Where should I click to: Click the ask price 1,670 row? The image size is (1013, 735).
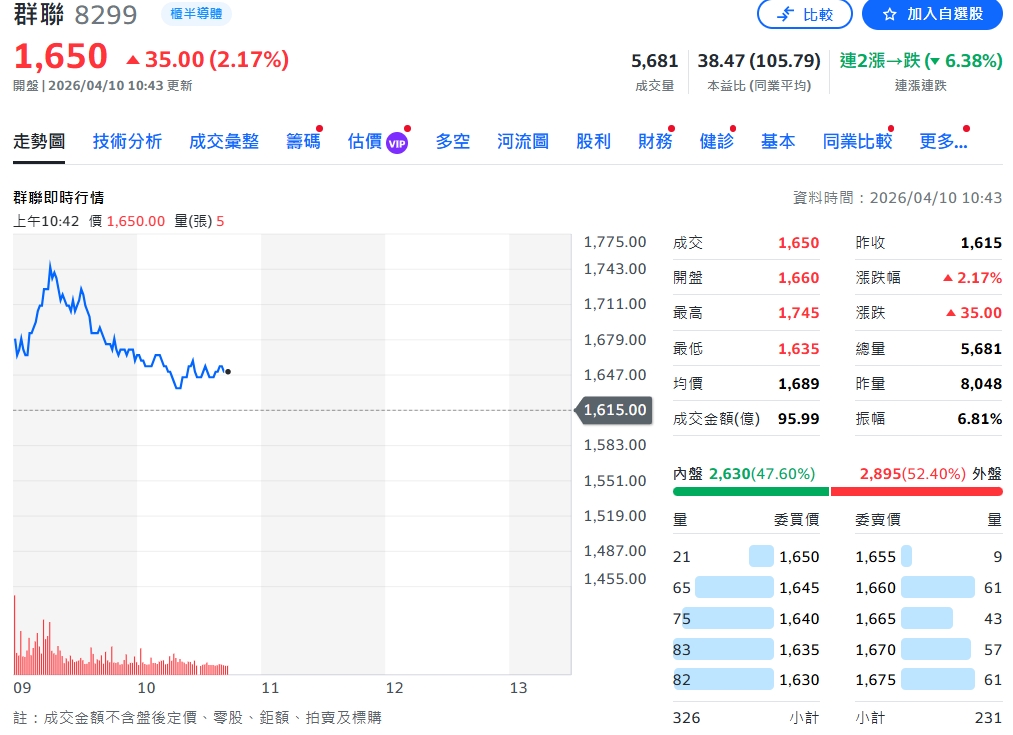click(x=929, y=649)
